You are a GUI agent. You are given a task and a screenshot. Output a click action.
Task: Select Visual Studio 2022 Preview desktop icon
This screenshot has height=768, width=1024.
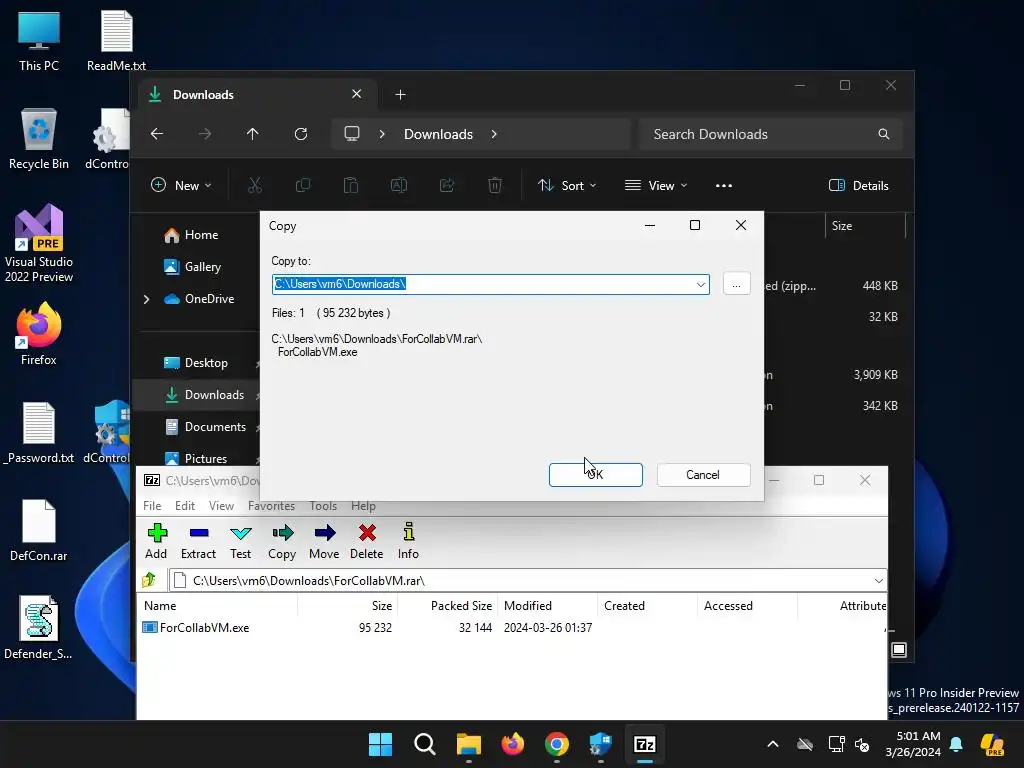(39, 244)
